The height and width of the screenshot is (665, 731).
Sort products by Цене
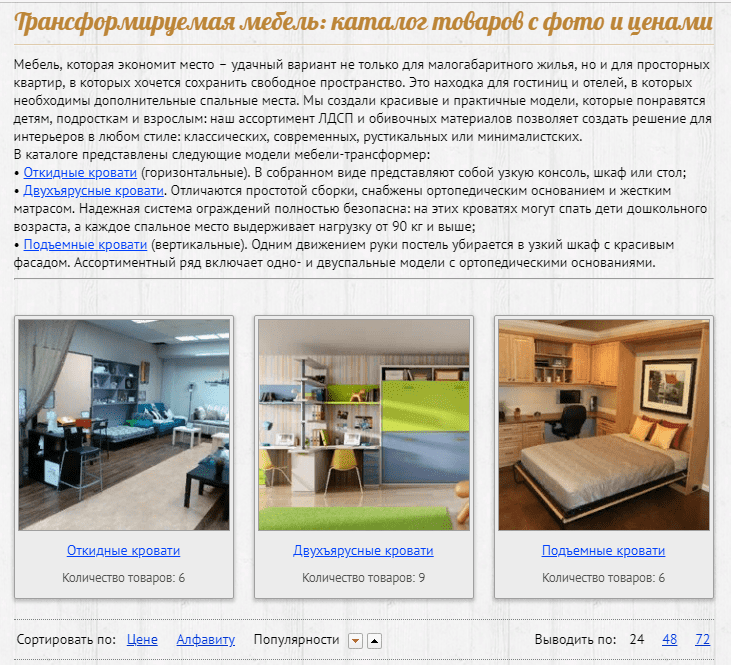click(142, 639)
